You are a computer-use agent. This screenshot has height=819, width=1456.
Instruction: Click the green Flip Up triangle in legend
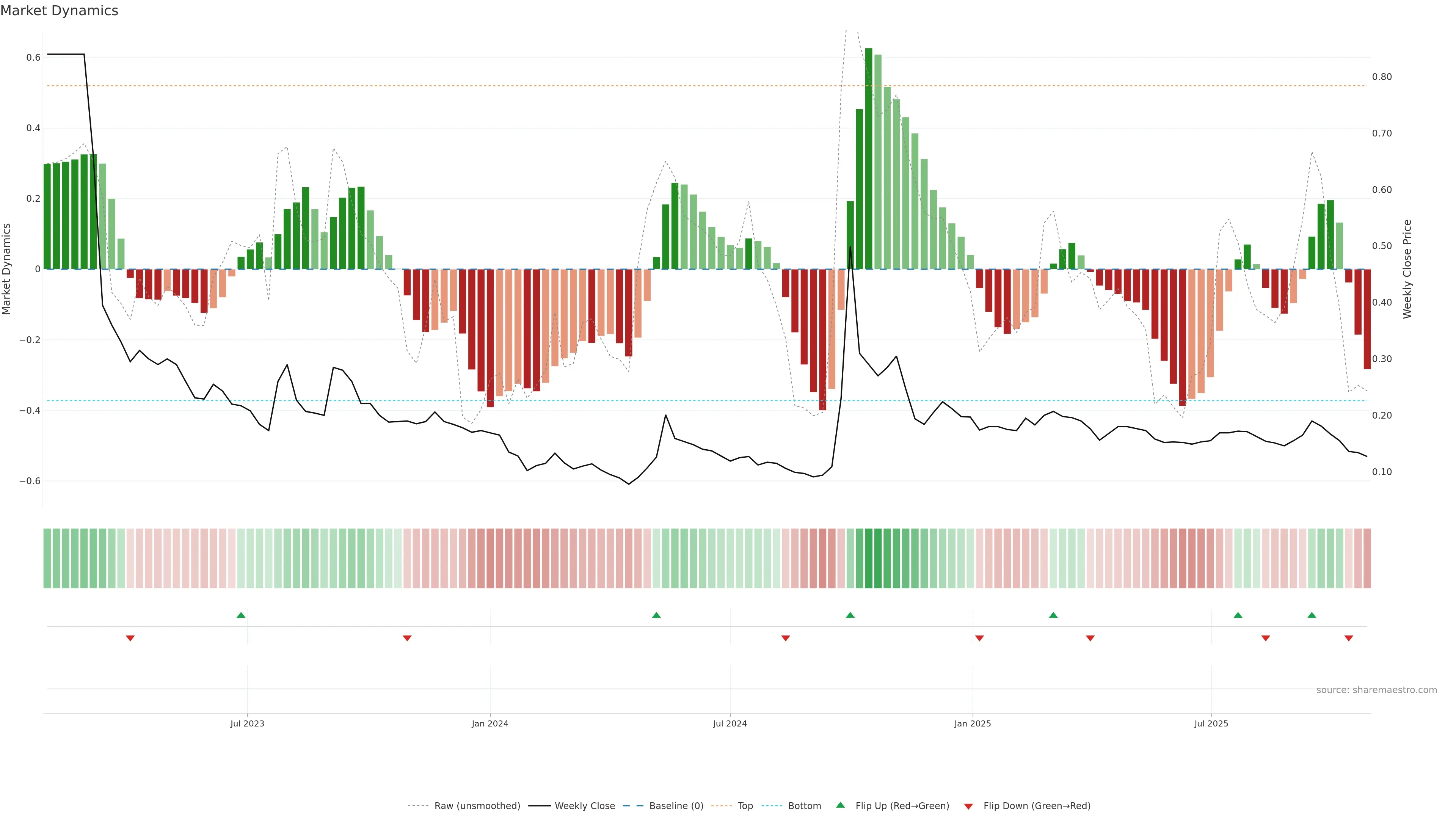(840, 805)
